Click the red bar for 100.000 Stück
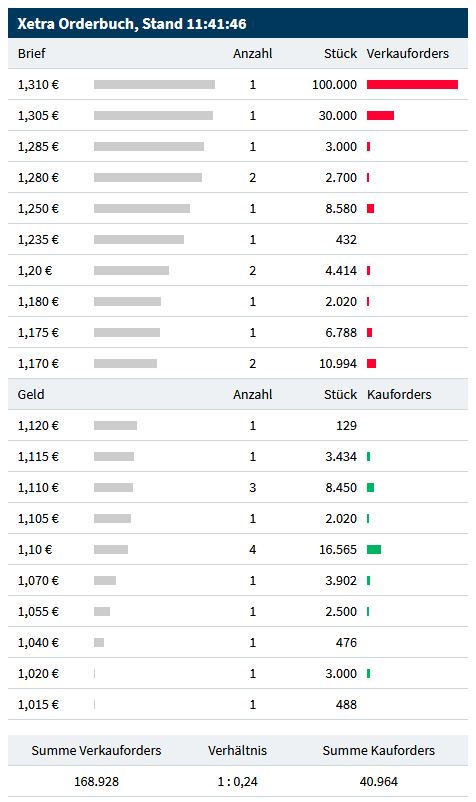476x802 pixels. tap(412, 84)
